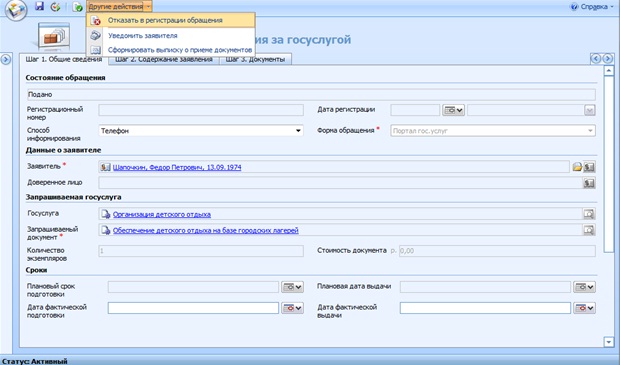The width and height of the screenshot is (620, 365).
Task: Click the Дата фактической выдачи input field
Action: (x=485, y=308)
